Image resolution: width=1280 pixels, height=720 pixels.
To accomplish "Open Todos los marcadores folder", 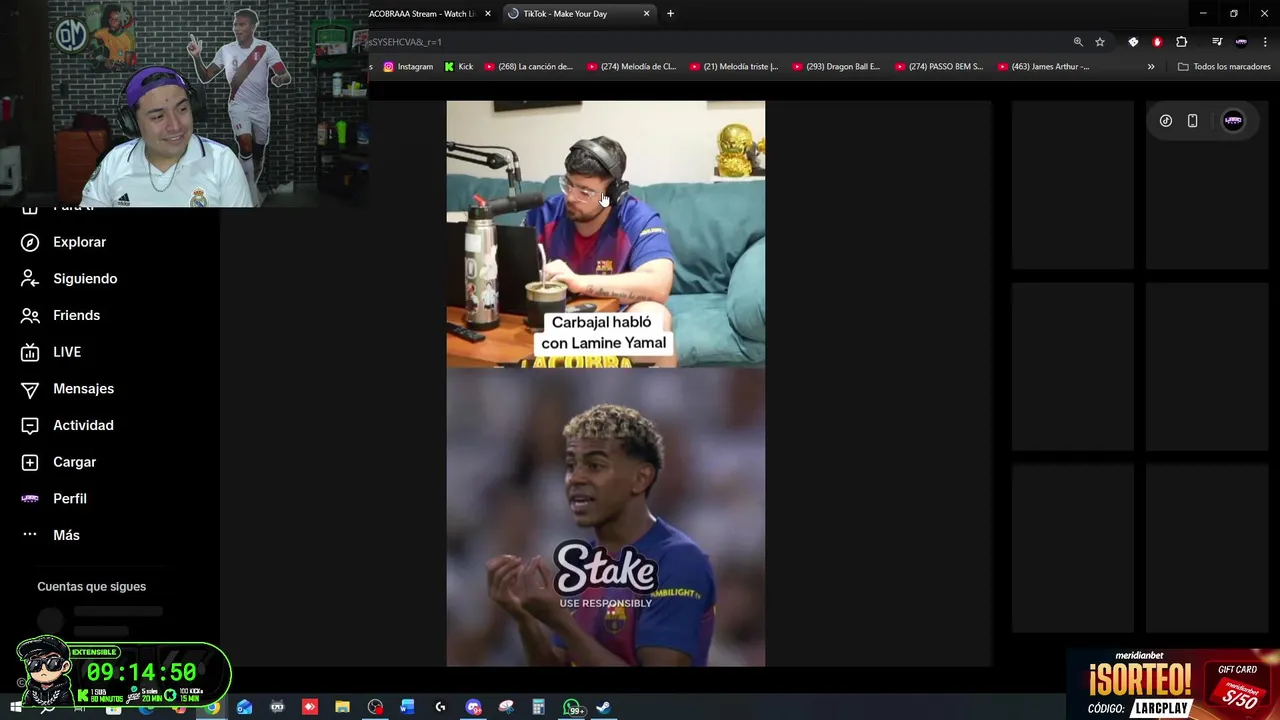I will click(1224, 67).
